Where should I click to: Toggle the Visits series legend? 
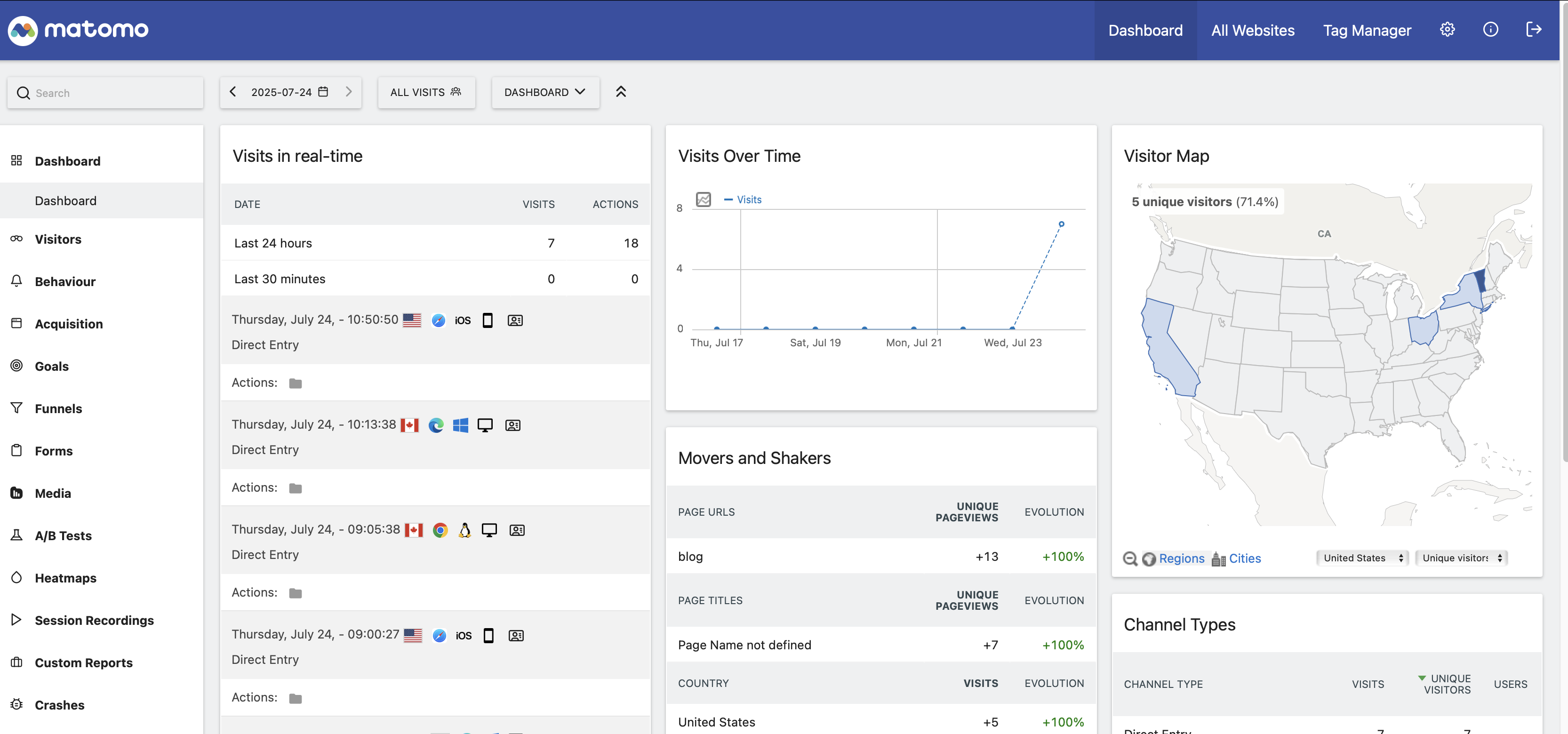[x=743, y=199]
